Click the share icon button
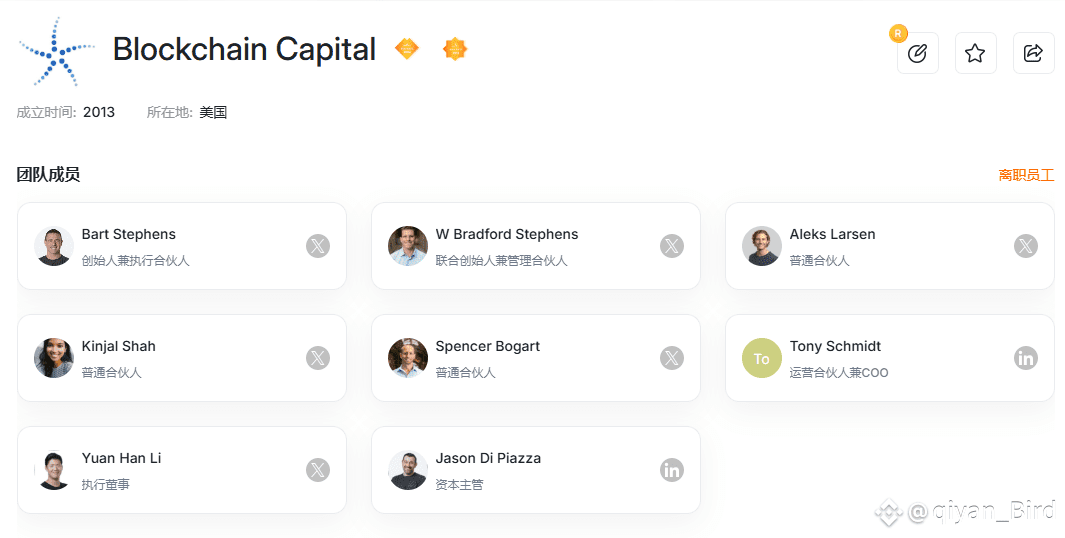Screen dimensions: 1065x538 1033,54
